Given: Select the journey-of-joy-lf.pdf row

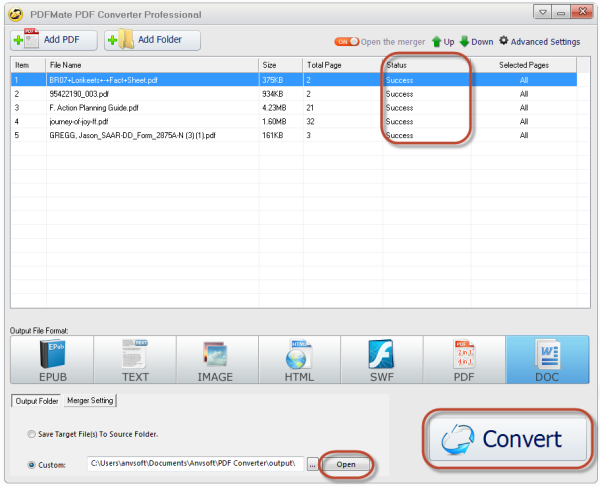Looking at the screenshot, I should pyautogui.click(x=294, y=121).
